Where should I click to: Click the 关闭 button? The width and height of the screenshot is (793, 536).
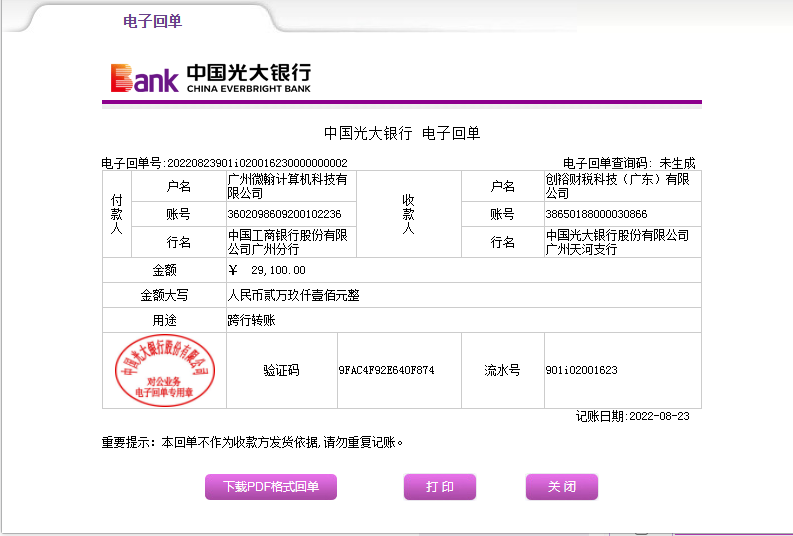pos(562,487)
